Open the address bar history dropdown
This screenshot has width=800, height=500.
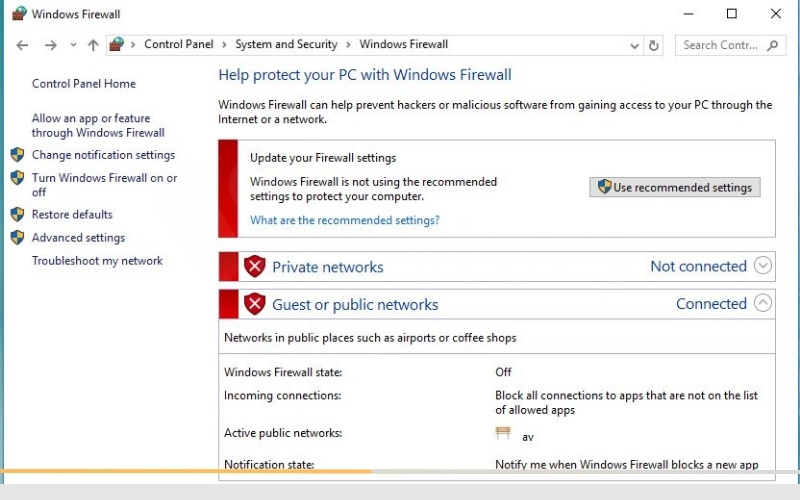tap(634, 46)
